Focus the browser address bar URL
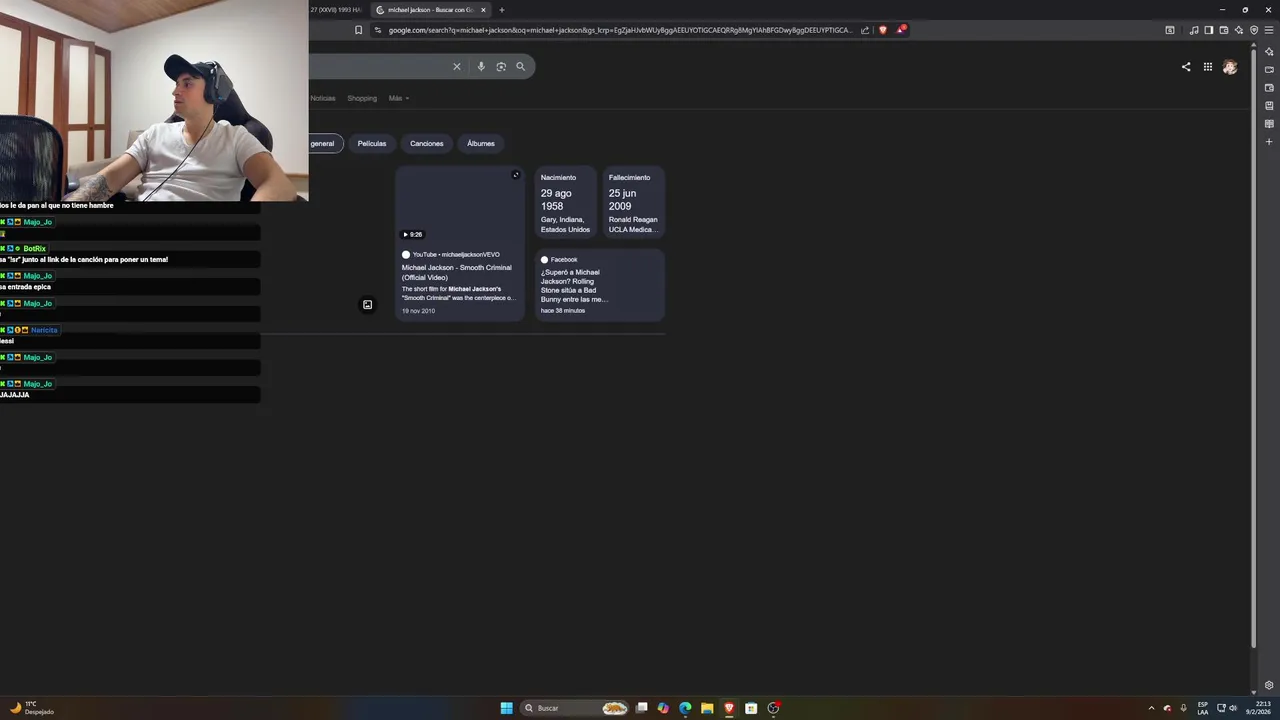 tap(620, 30)
